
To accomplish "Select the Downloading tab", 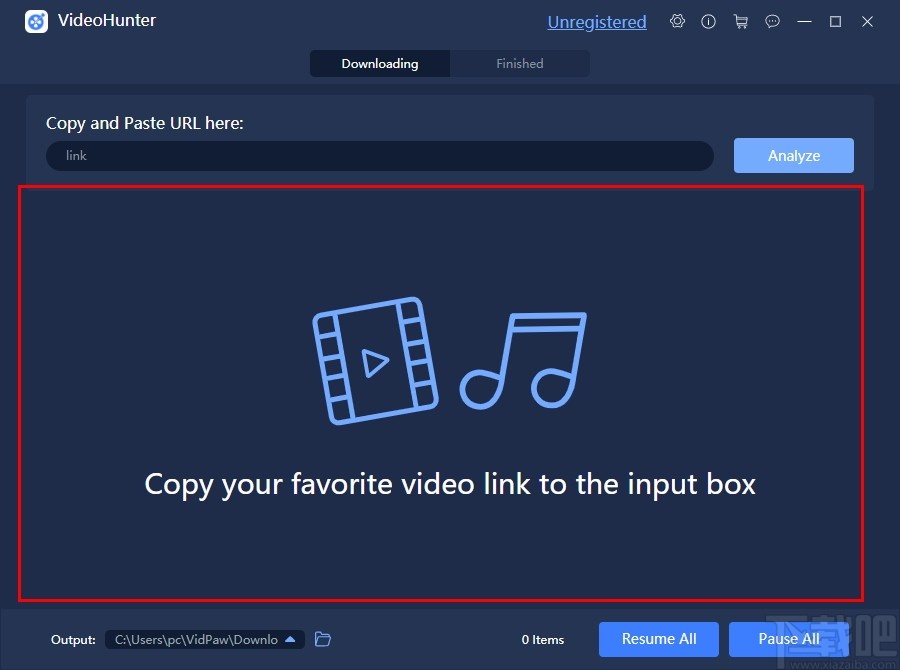I will pyautogui.click(x=379, y=63).
